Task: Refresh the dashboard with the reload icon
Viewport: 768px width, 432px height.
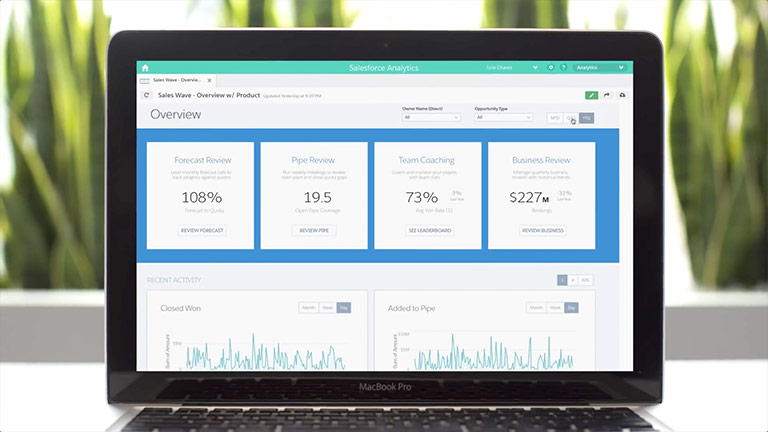Action: [146, 95]
